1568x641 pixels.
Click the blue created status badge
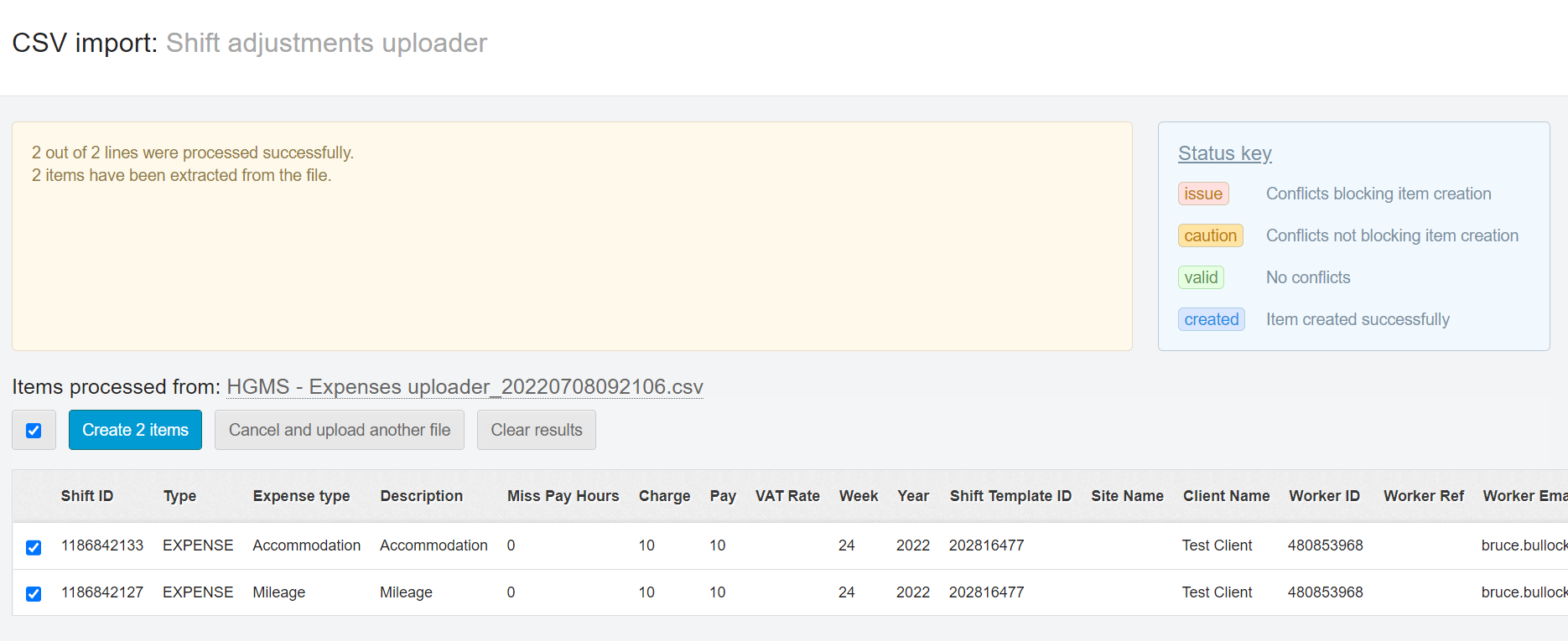(1211, 319)
